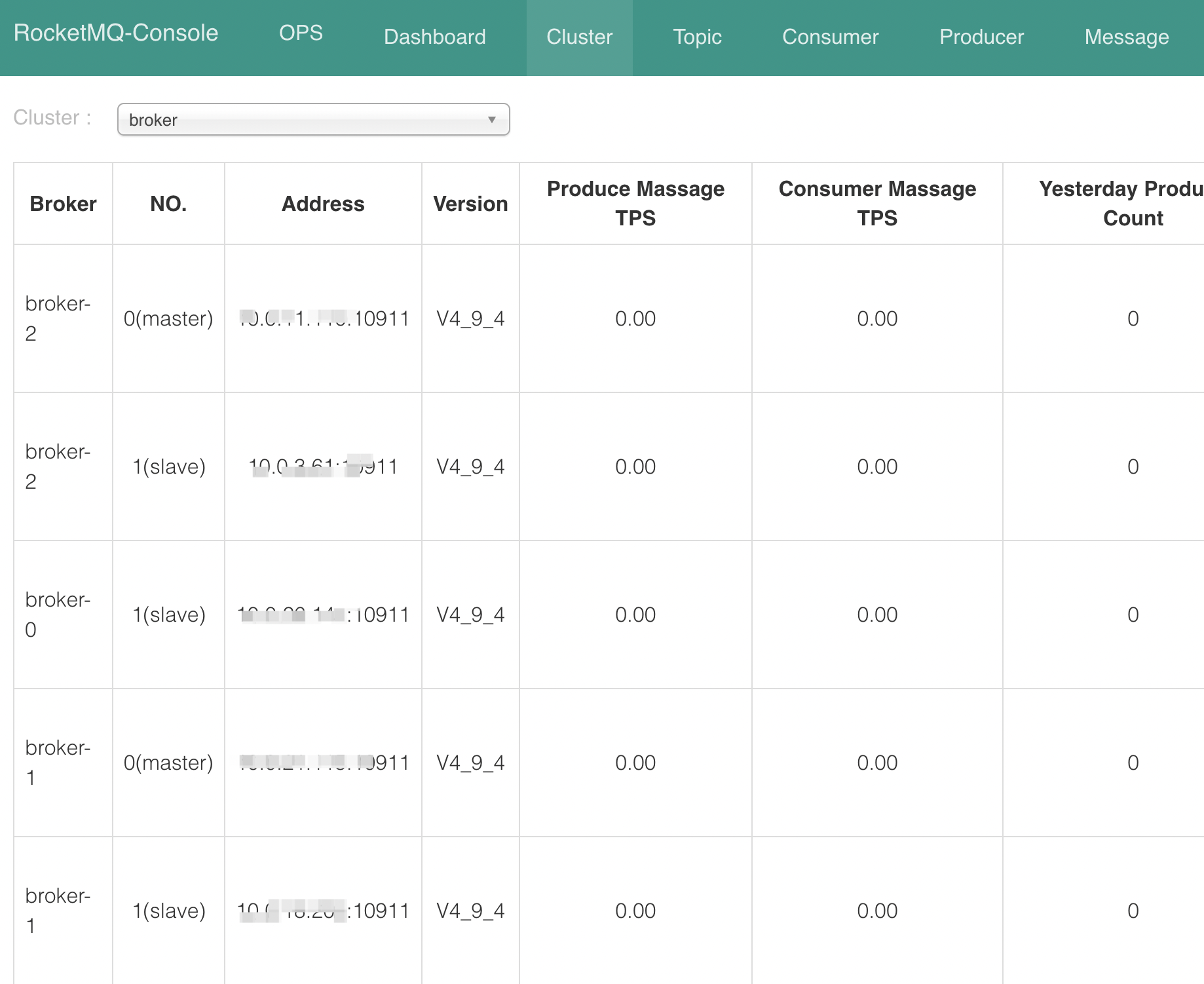Screen dimensions: 1204x984
Task: Click Produce TPS 0.00 of broker-2 slave
Action: pyautogui.click(x=635, y=466)
